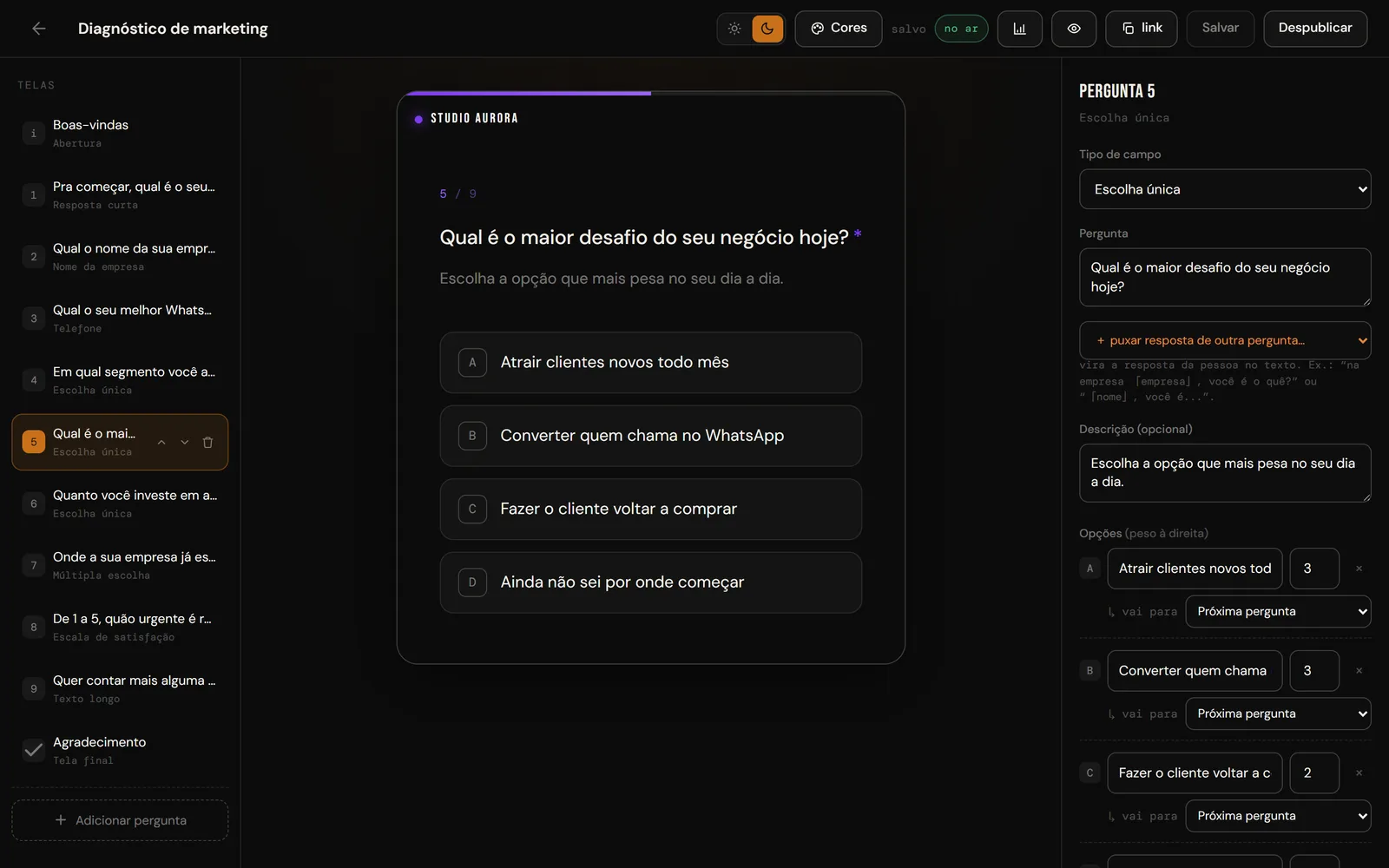Screen dimensions: 1389x868
Task: Click the 'no ar' status badge
Action: tap(961, 29)
